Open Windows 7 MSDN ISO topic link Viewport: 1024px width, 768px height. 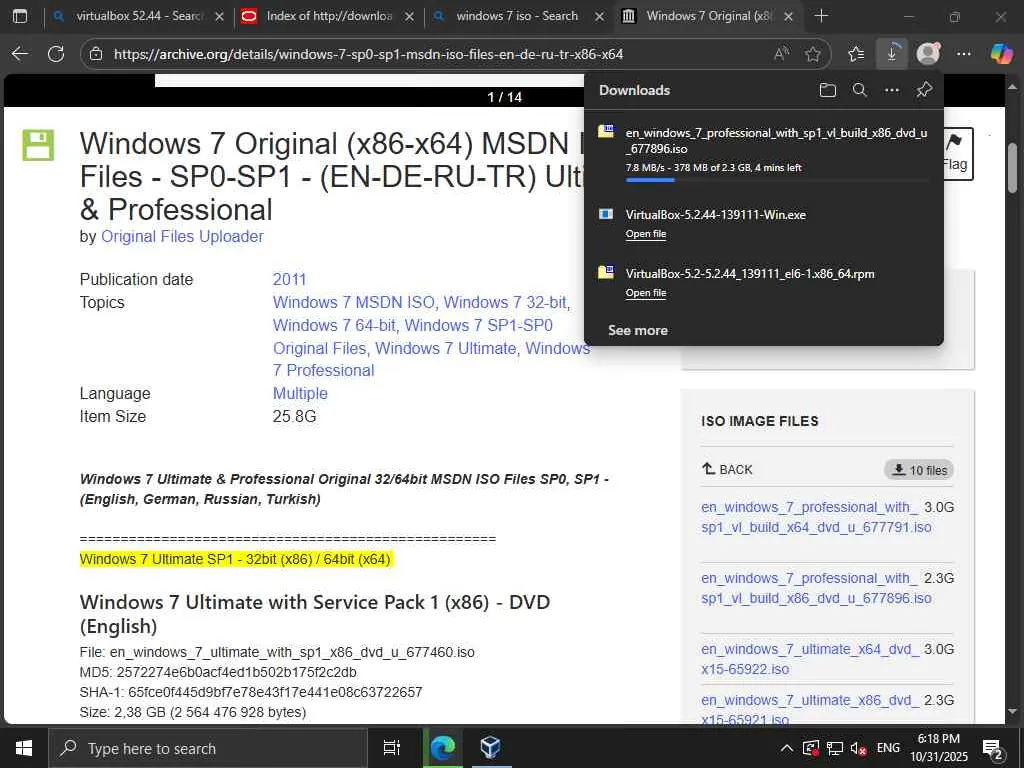click(x=353, y=302)
